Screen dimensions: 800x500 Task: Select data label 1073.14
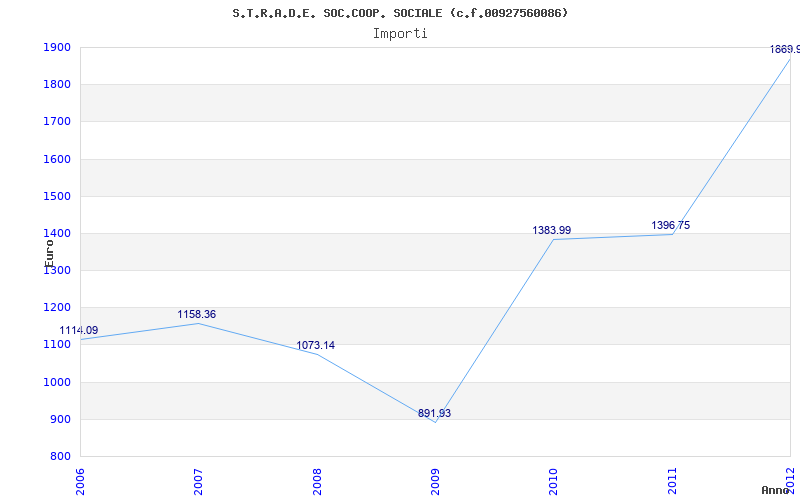315,346
